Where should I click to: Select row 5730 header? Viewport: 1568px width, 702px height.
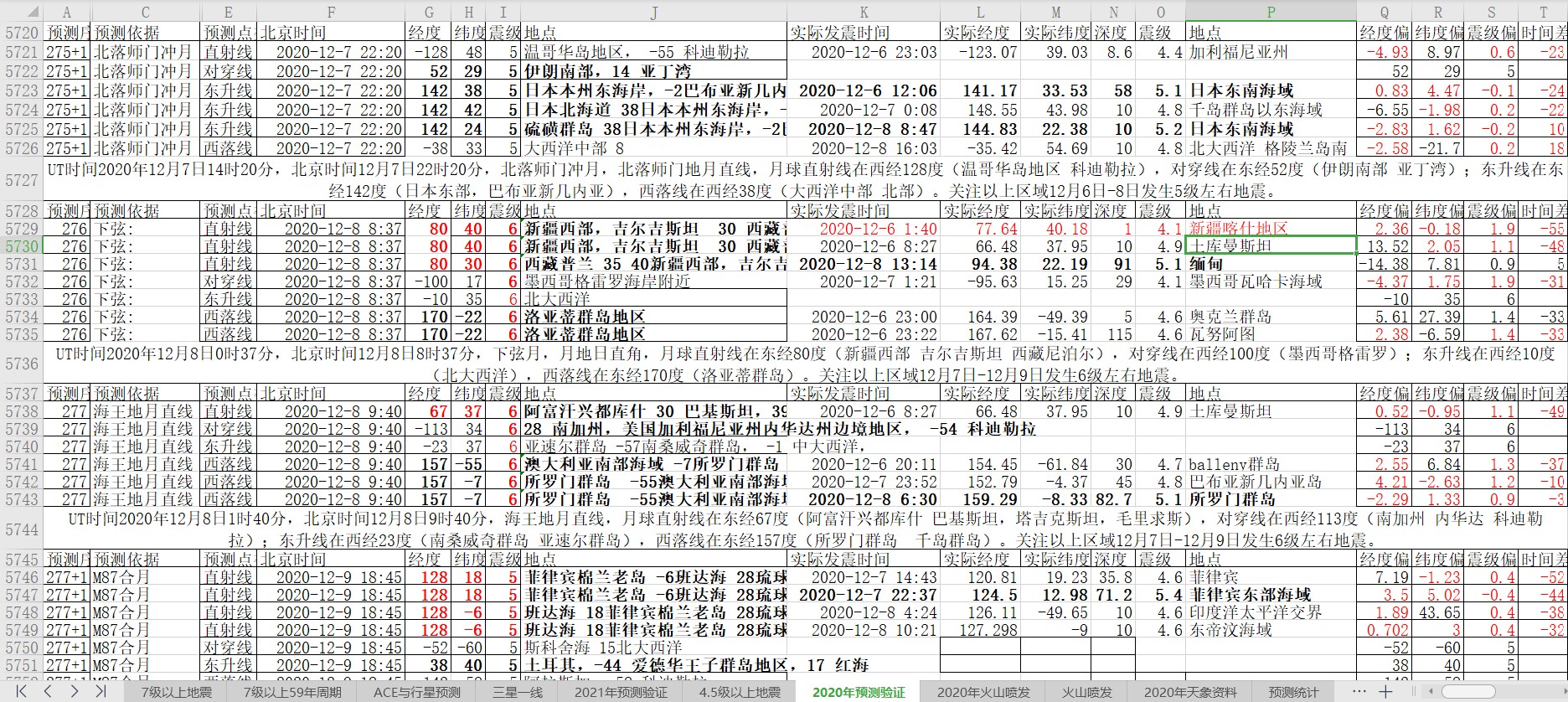click(21, 246)
